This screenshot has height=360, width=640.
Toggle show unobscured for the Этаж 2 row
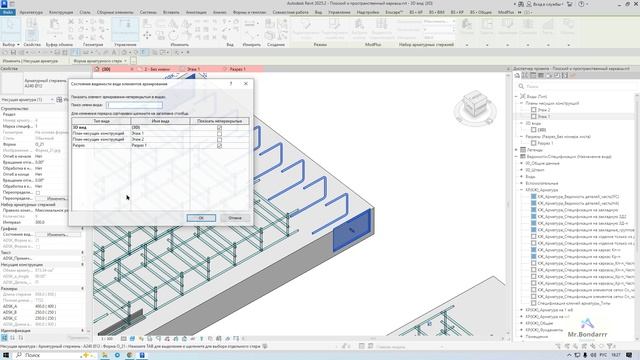(220, 140)
